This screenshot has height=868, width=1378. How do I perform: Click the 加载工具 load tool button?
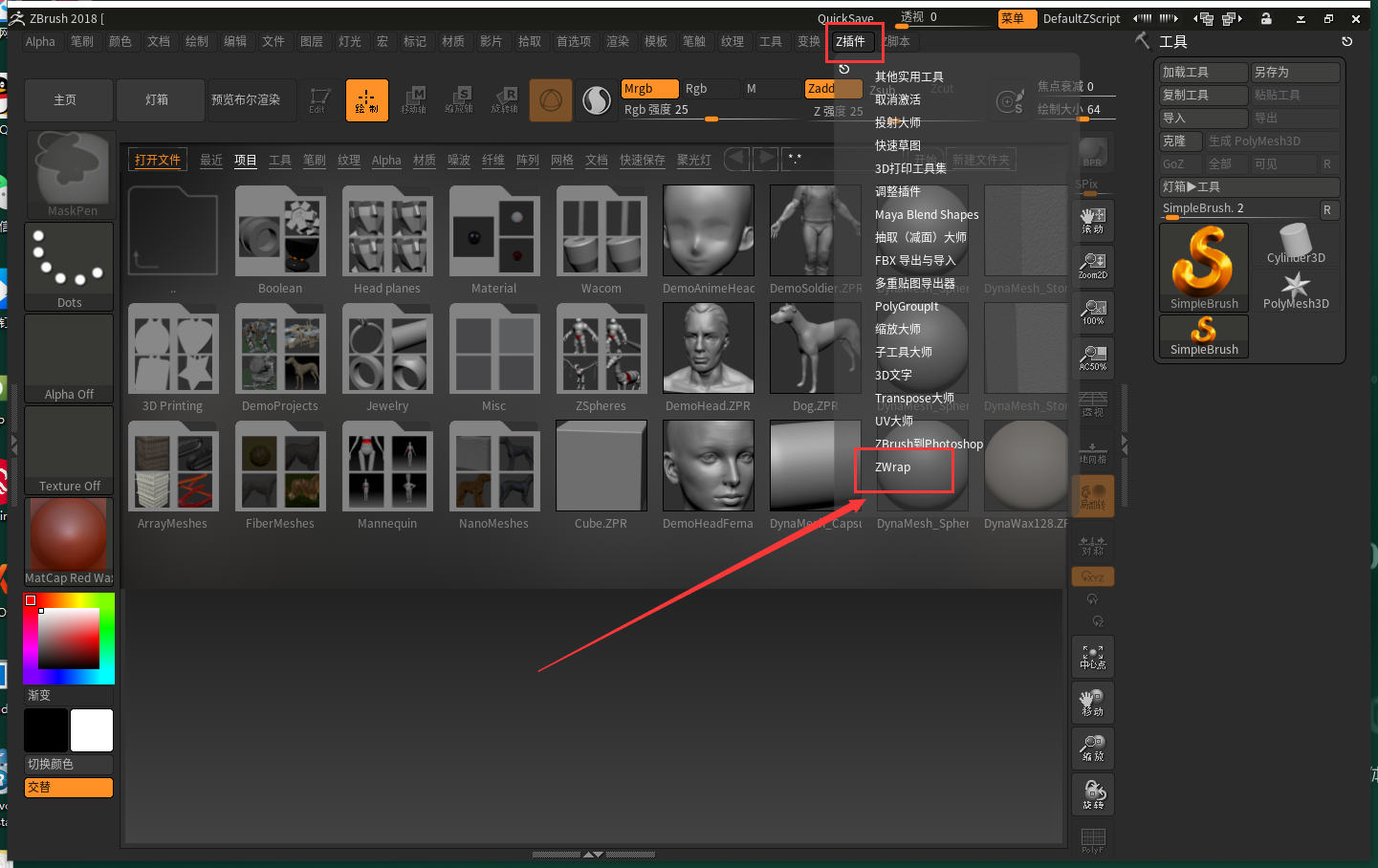tap(1204, 72)
